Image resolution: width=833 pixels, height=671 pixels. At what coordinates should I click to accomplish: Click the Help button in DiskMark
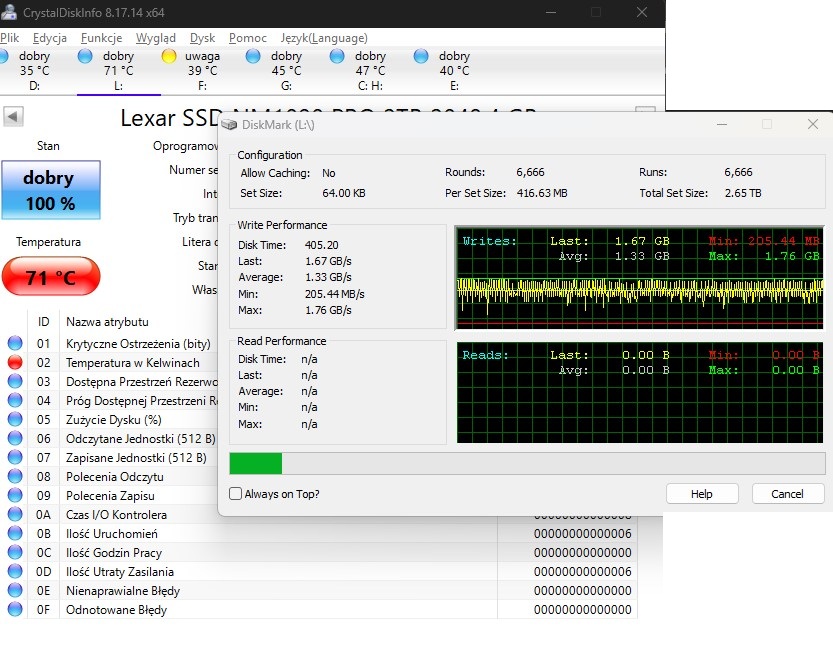702,494
